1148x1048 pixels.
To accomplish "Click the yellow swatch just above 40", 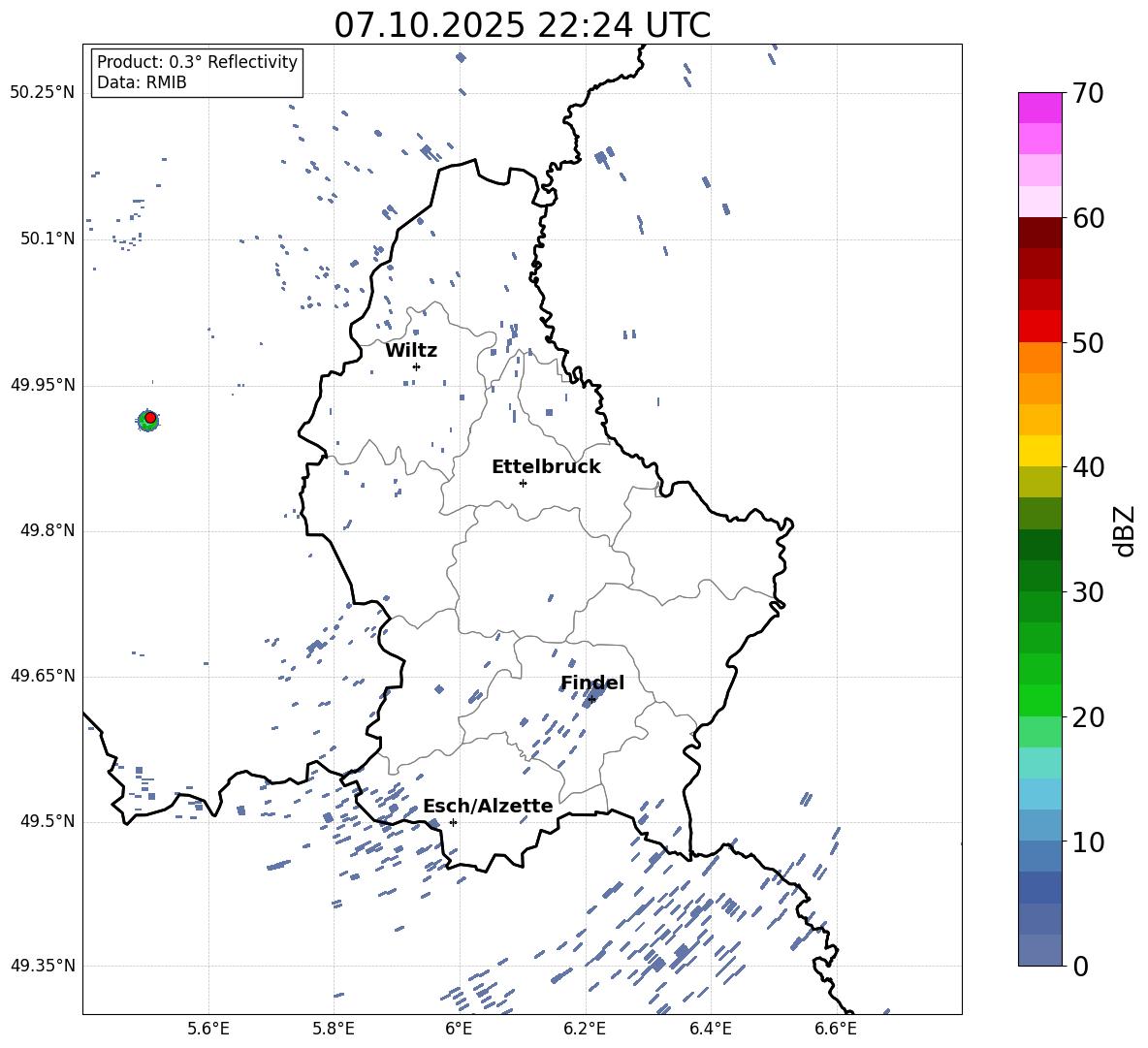I will tap(1040, 451).
